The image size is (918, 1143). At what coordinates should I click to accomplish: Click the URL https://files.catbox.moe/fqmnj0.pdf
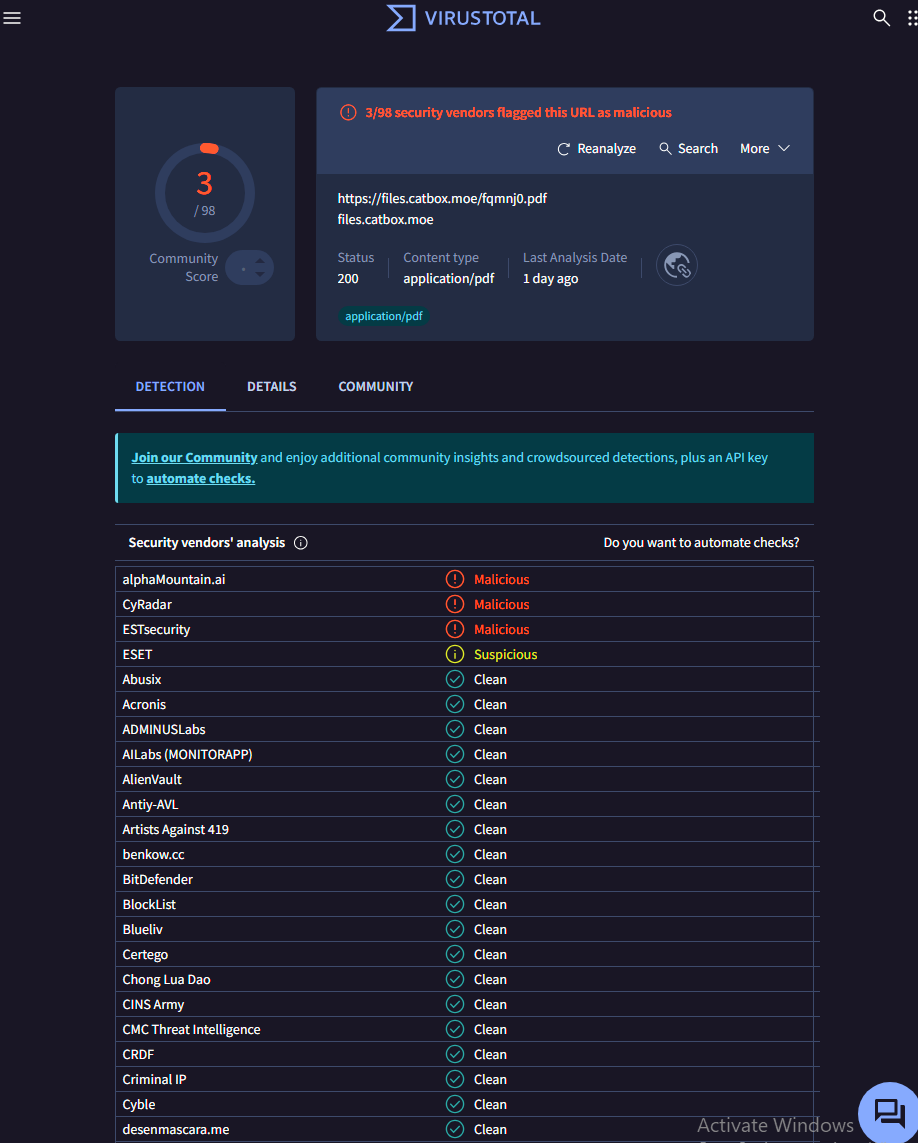(x=442, y=198)
